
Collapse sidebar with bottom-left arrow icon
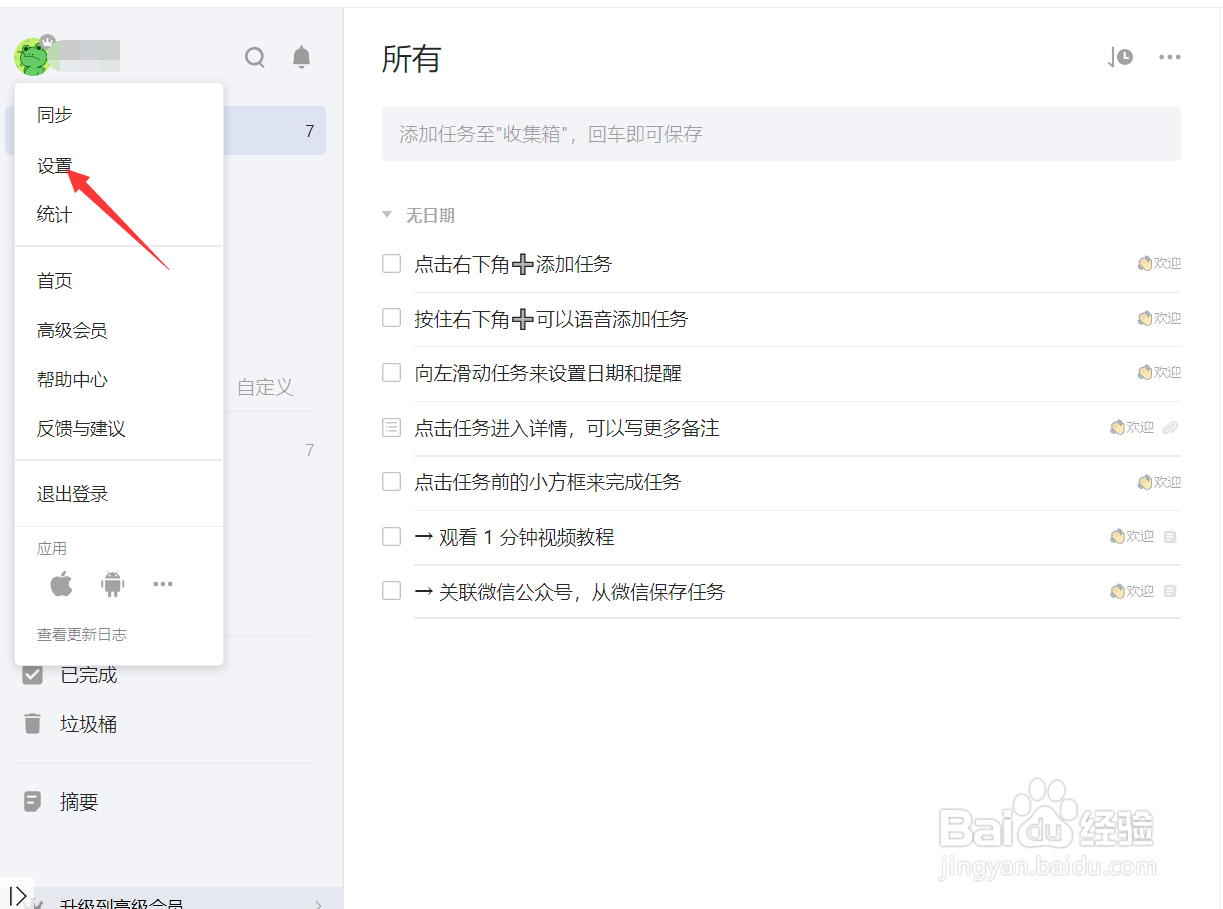[x=17, y=895]
